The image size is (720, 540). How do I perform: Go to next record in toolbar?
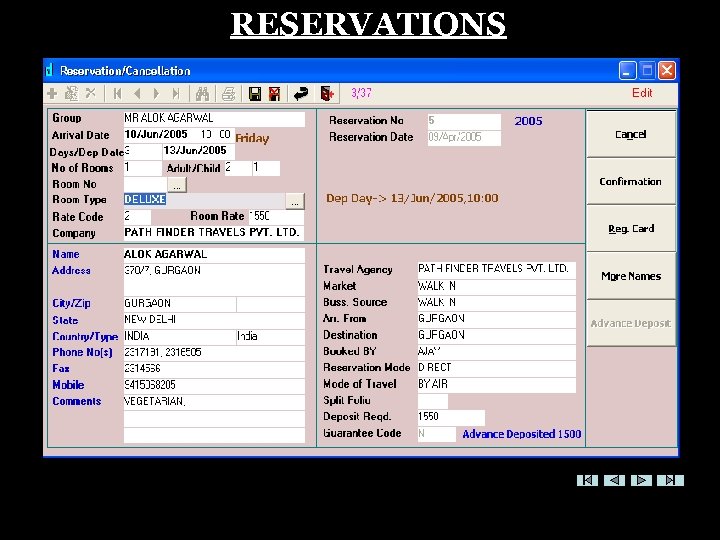[x=156, y=94]
